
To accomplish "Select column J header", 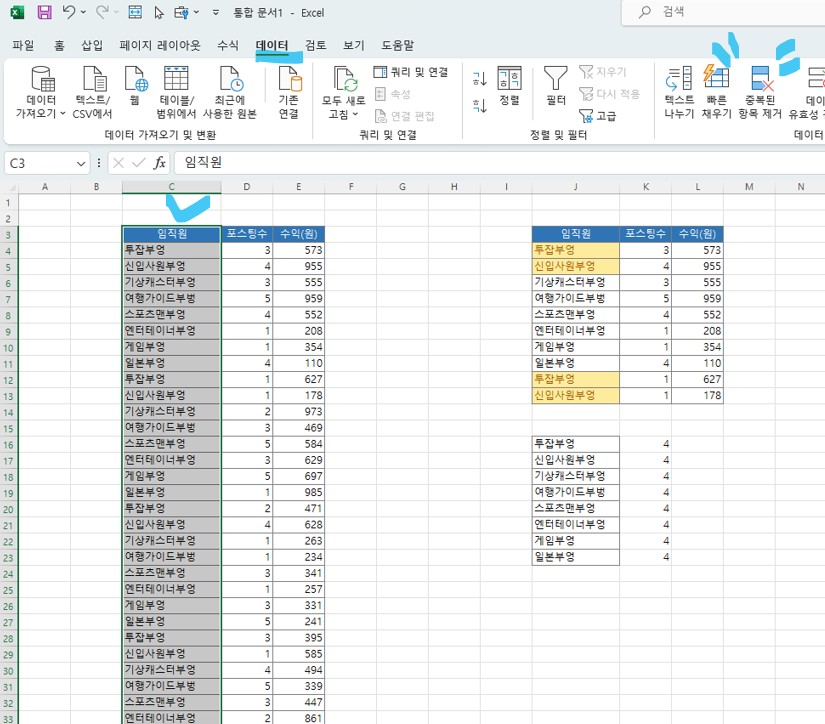I will pos(576,187).
